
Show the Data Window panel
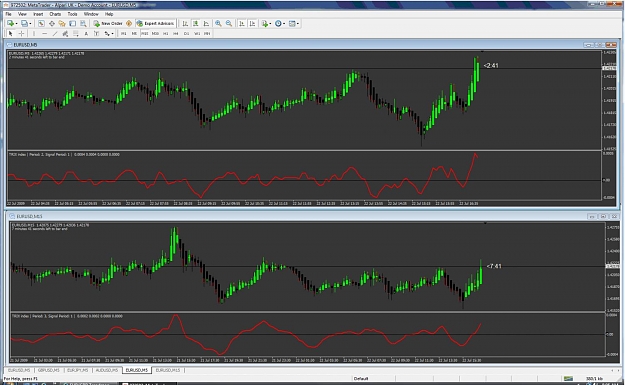point(52,24)
